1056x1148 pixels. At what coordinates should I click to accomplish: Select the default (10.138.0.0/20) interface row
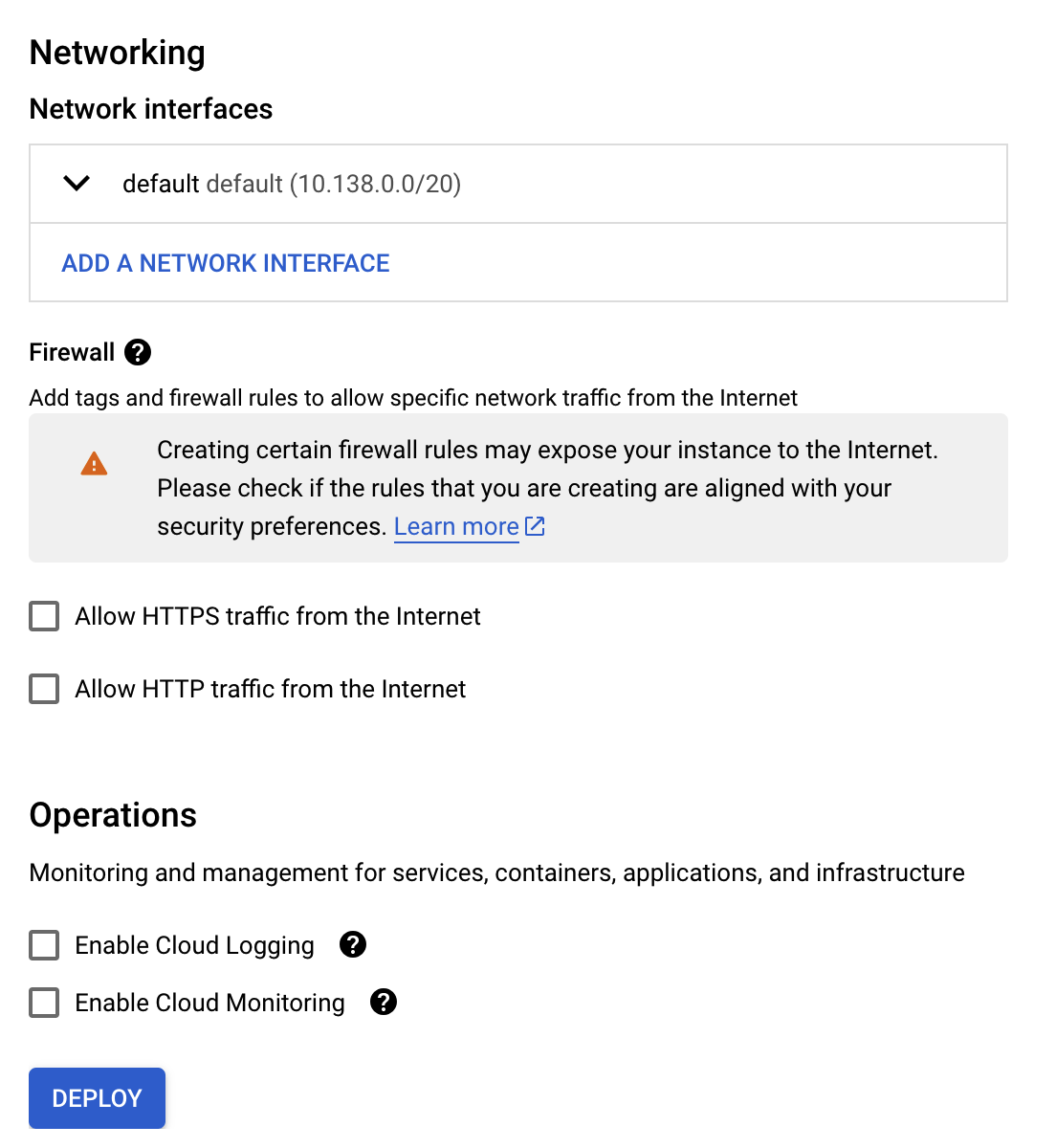[292, 184]
